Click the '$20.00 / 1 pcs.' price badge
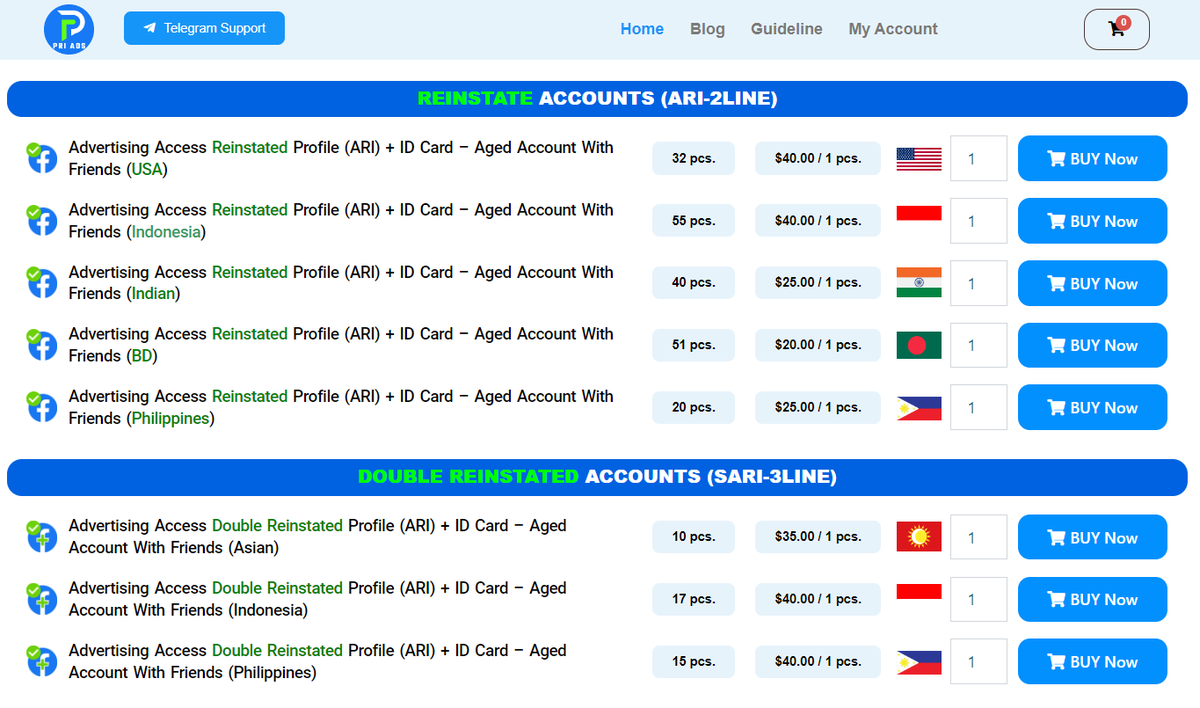This screenshot has height=708, width=1200. coord(818,344)
